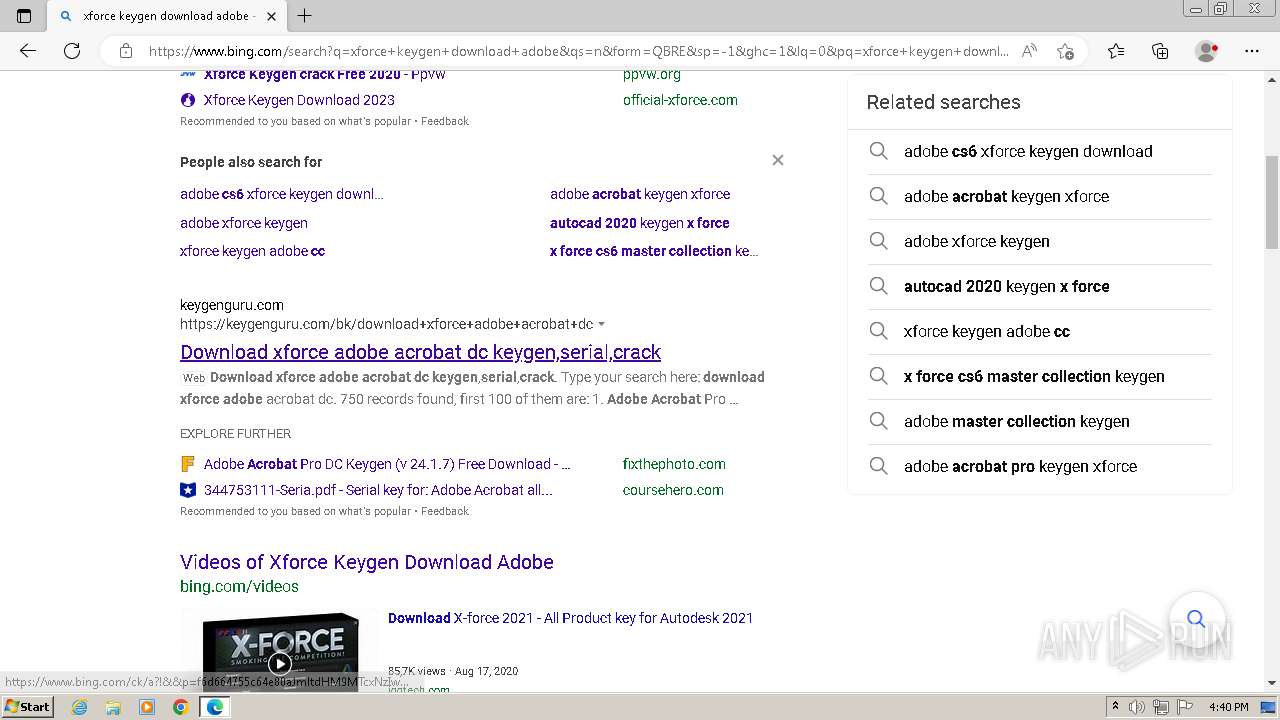This screenshot has height=720, width=1280.
Task: Open the tab actions menu icon
Action: pos(24,16)
